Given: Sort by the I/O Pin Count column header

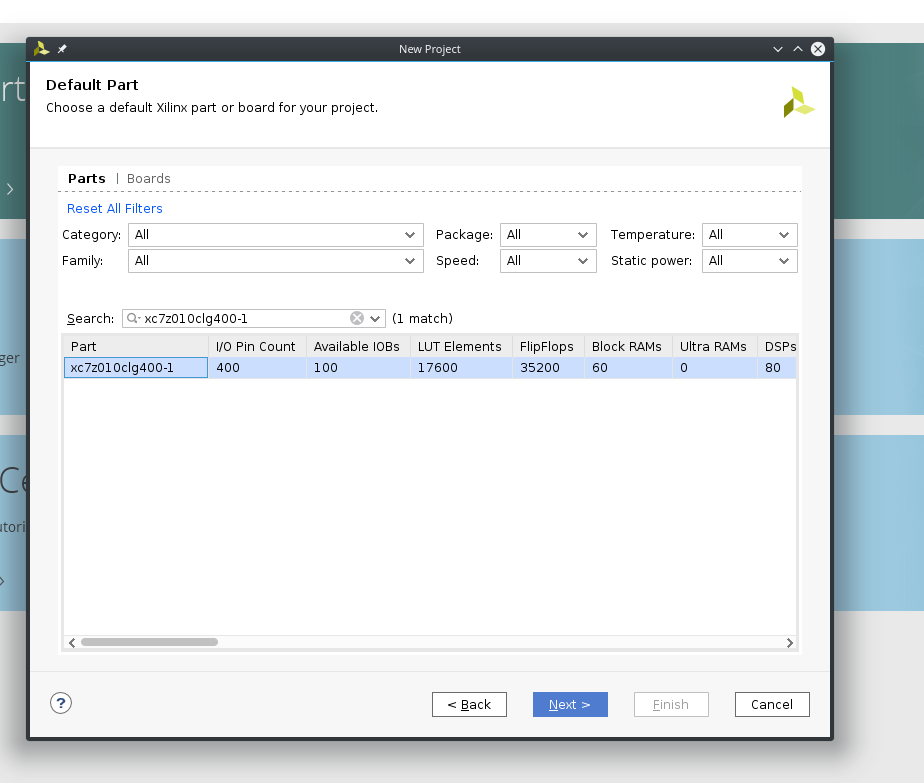Looking at the screenshot, I should coord(257,346).
